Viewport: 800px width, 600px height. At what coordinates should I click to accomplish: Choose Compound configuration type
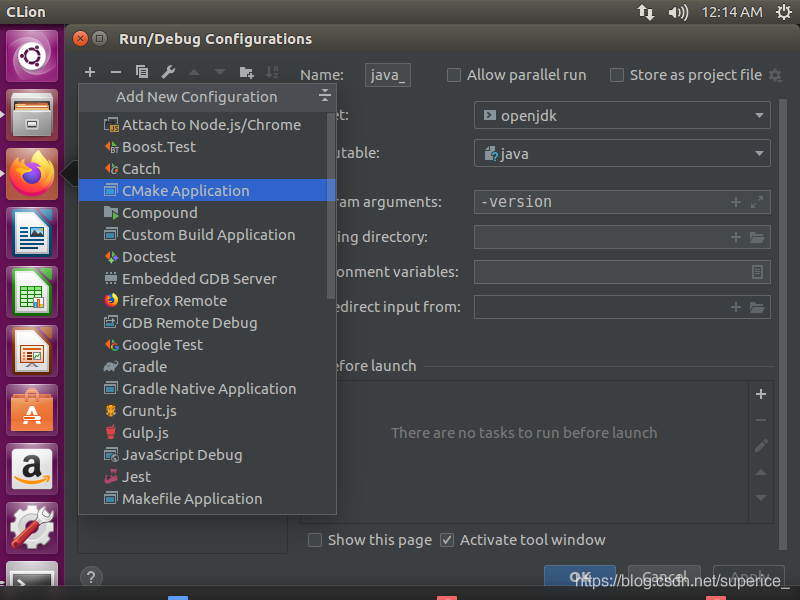tap(207, 212)
